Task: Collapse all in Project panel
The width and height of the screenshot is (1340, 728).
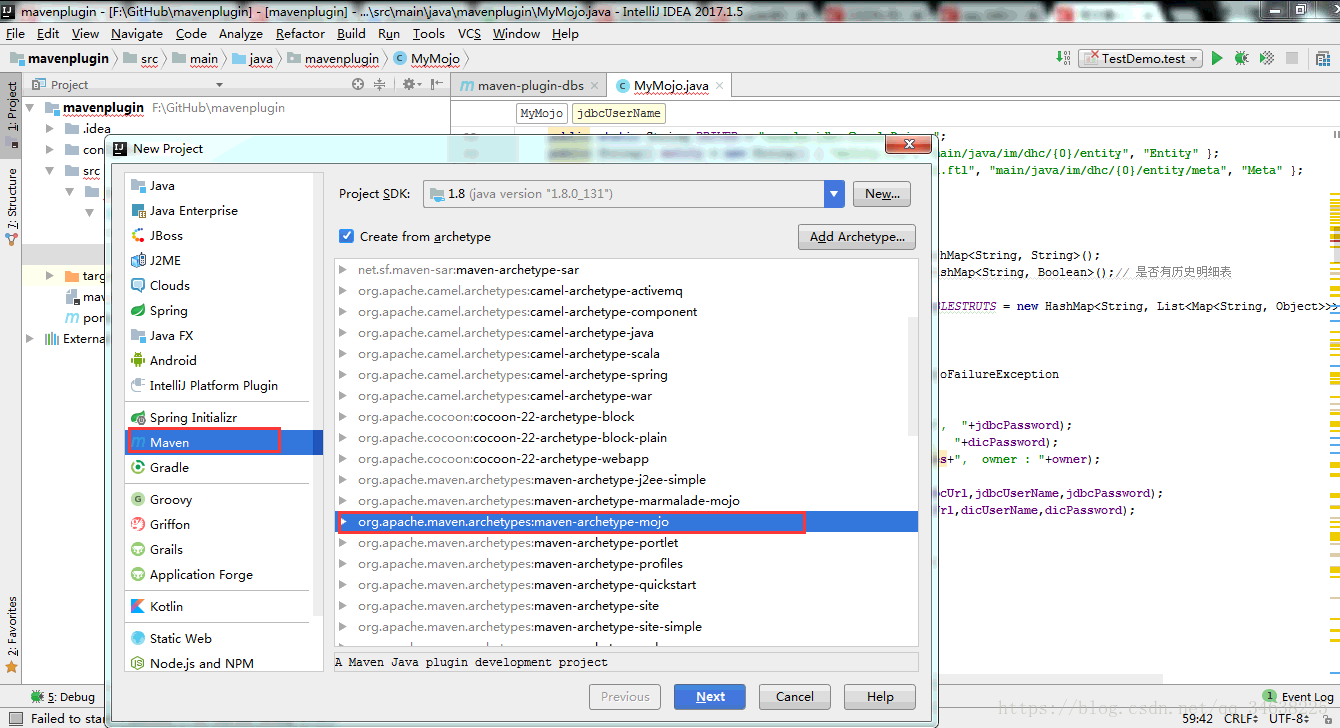Action: 380,85
